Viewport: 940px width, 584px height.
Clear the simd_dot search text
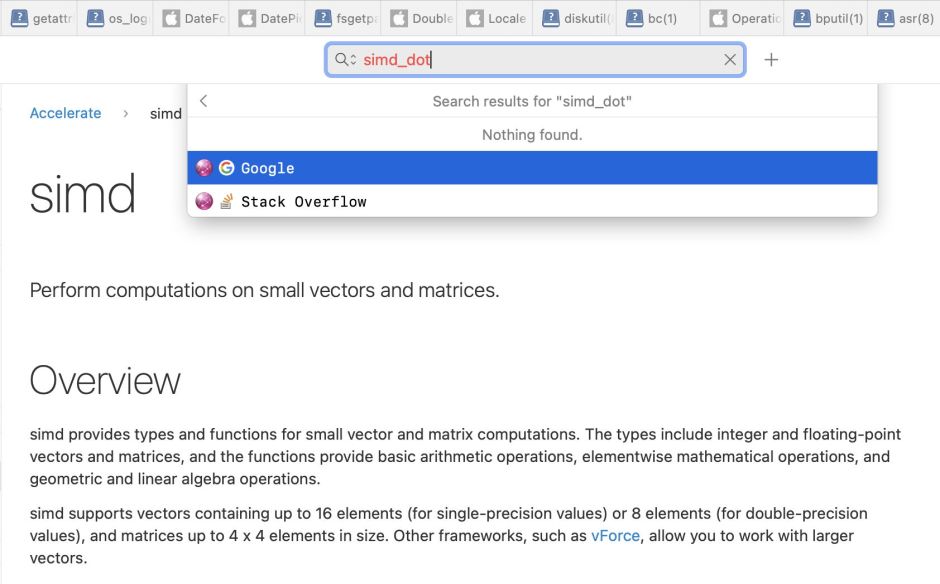(730, 60)
